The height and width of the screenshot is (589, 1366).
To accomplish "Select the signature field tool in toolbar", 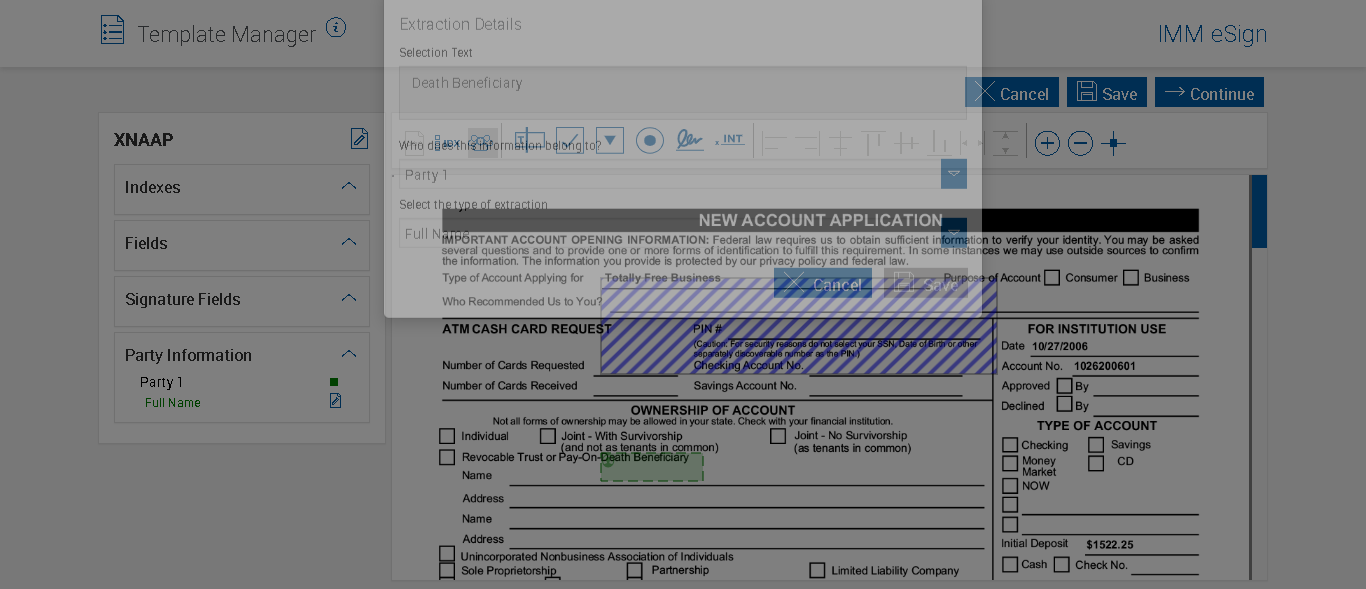I will tap(689, 141).
